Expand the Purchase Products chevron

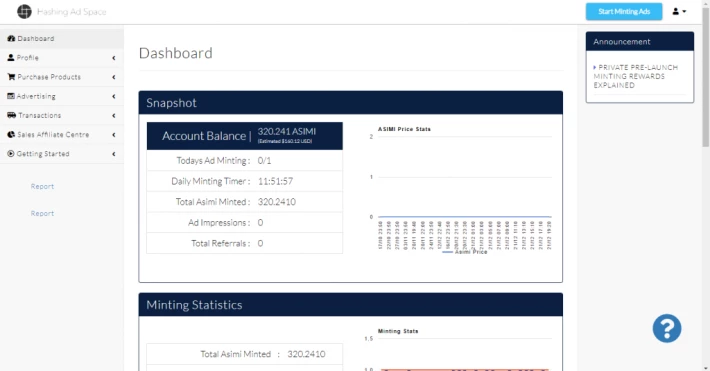pos(114,77)
